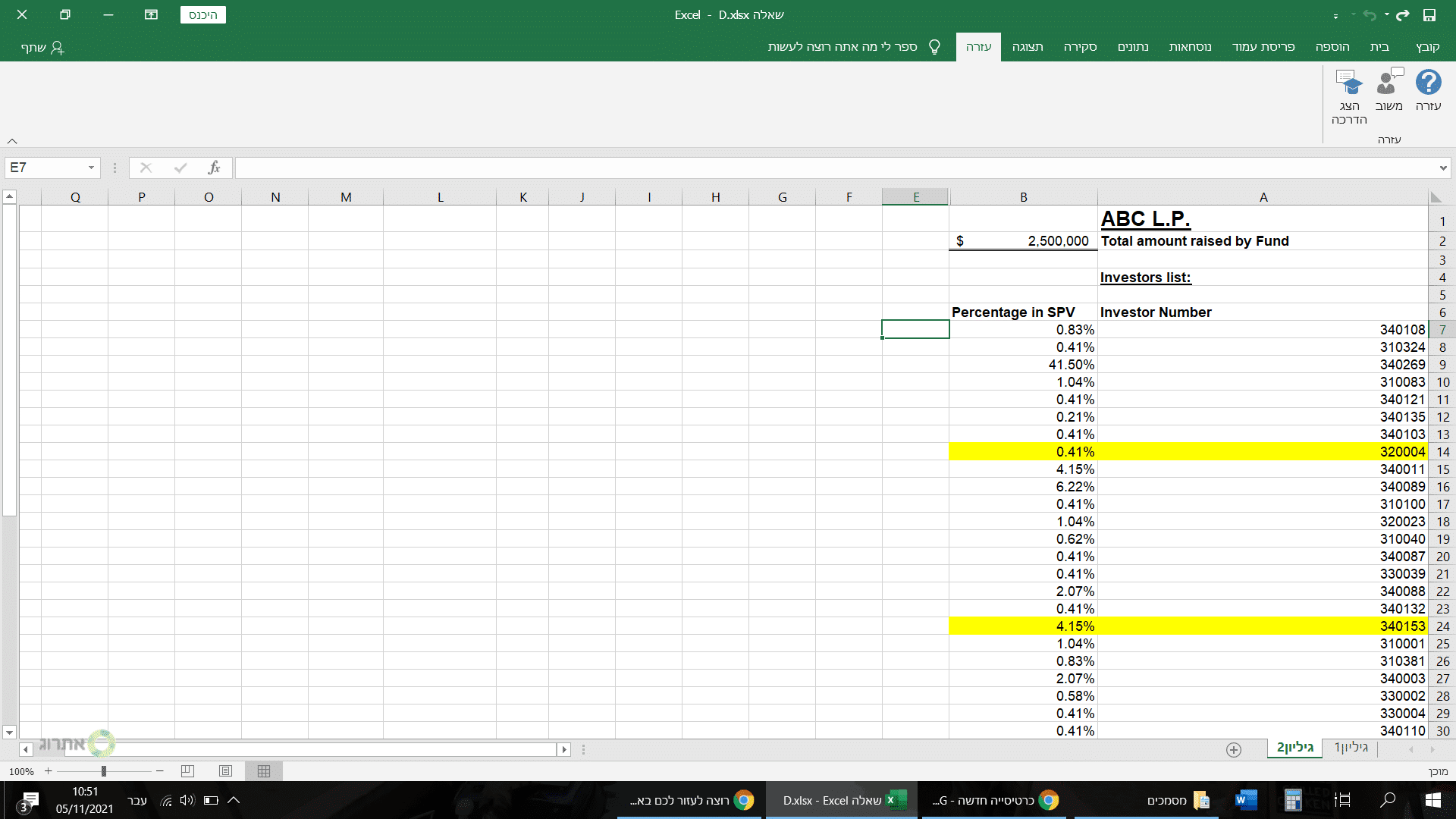This screenshot has width=1456, height=819.
Task: Open Windows Calculator from taskbar
Action: pyautogui.click(x=1293, y=800)
